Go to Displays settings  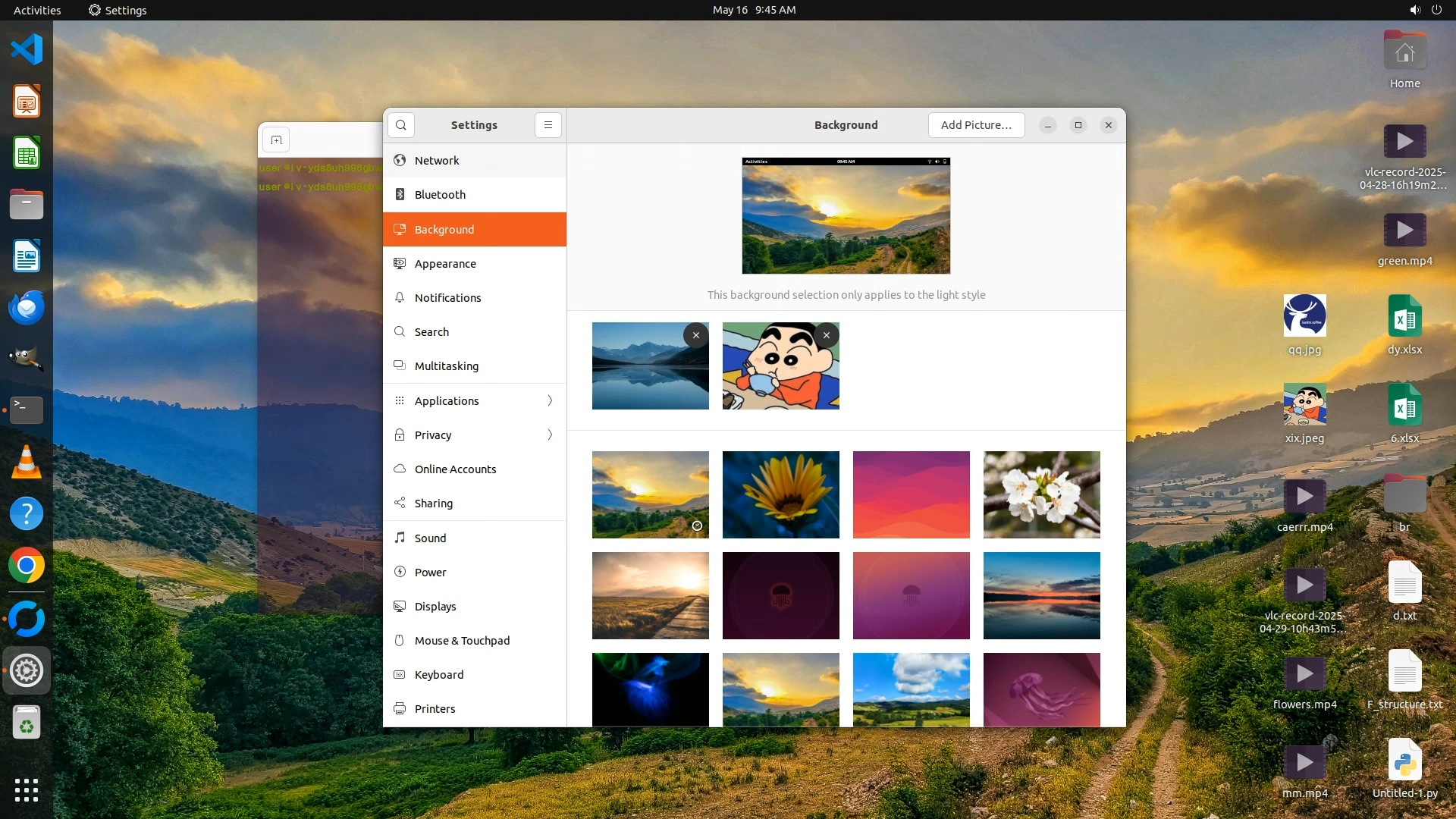[435, 607]
